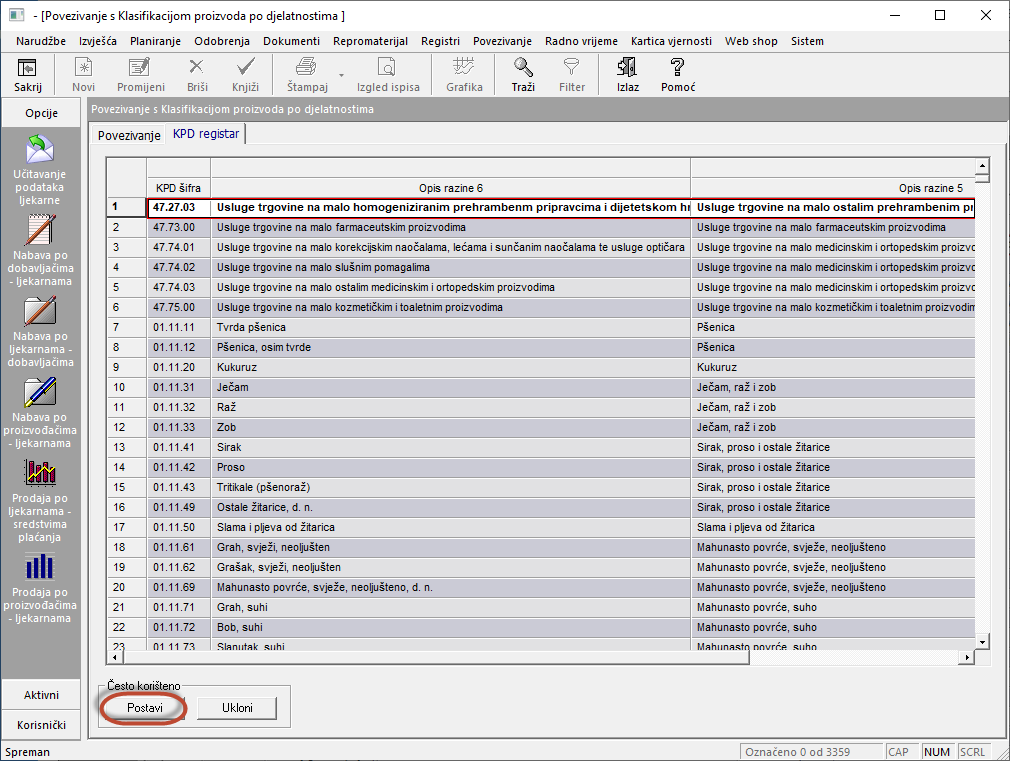
Task: Open the Izvješća menu
Action: click(x=98, y=41)
